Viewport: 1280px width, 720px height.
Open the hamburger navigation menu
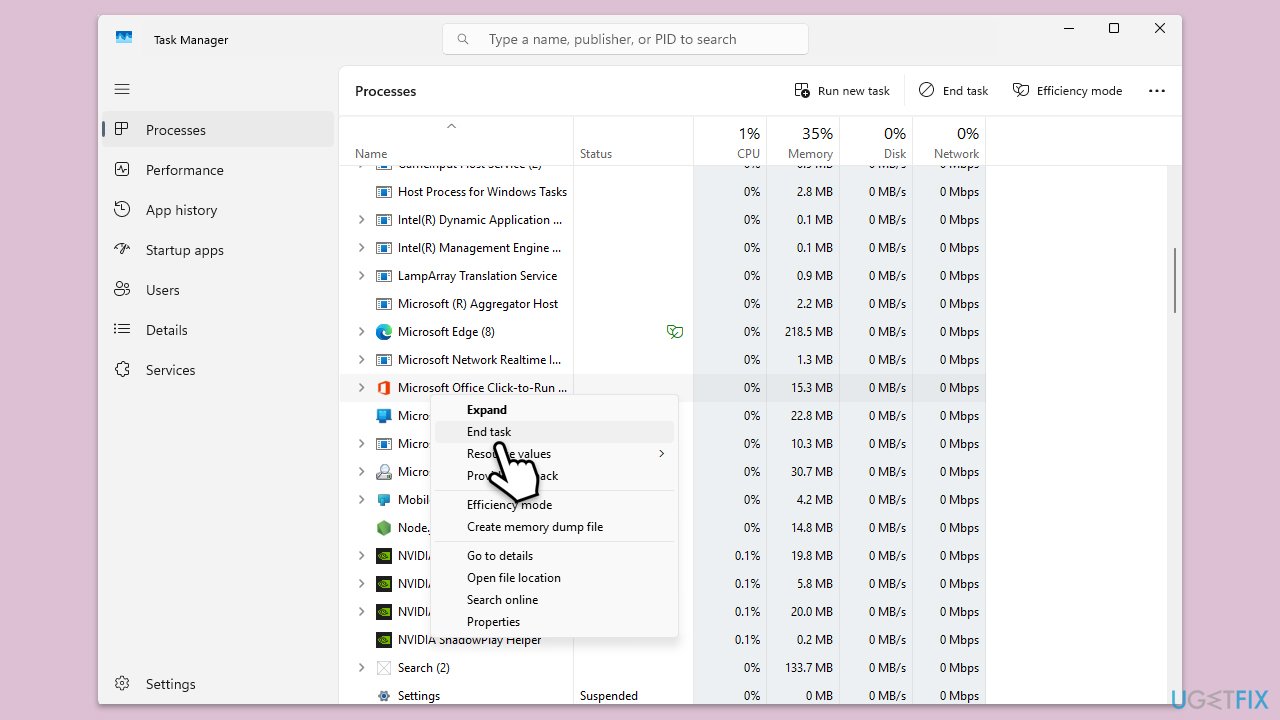click(x=122, y=89)
